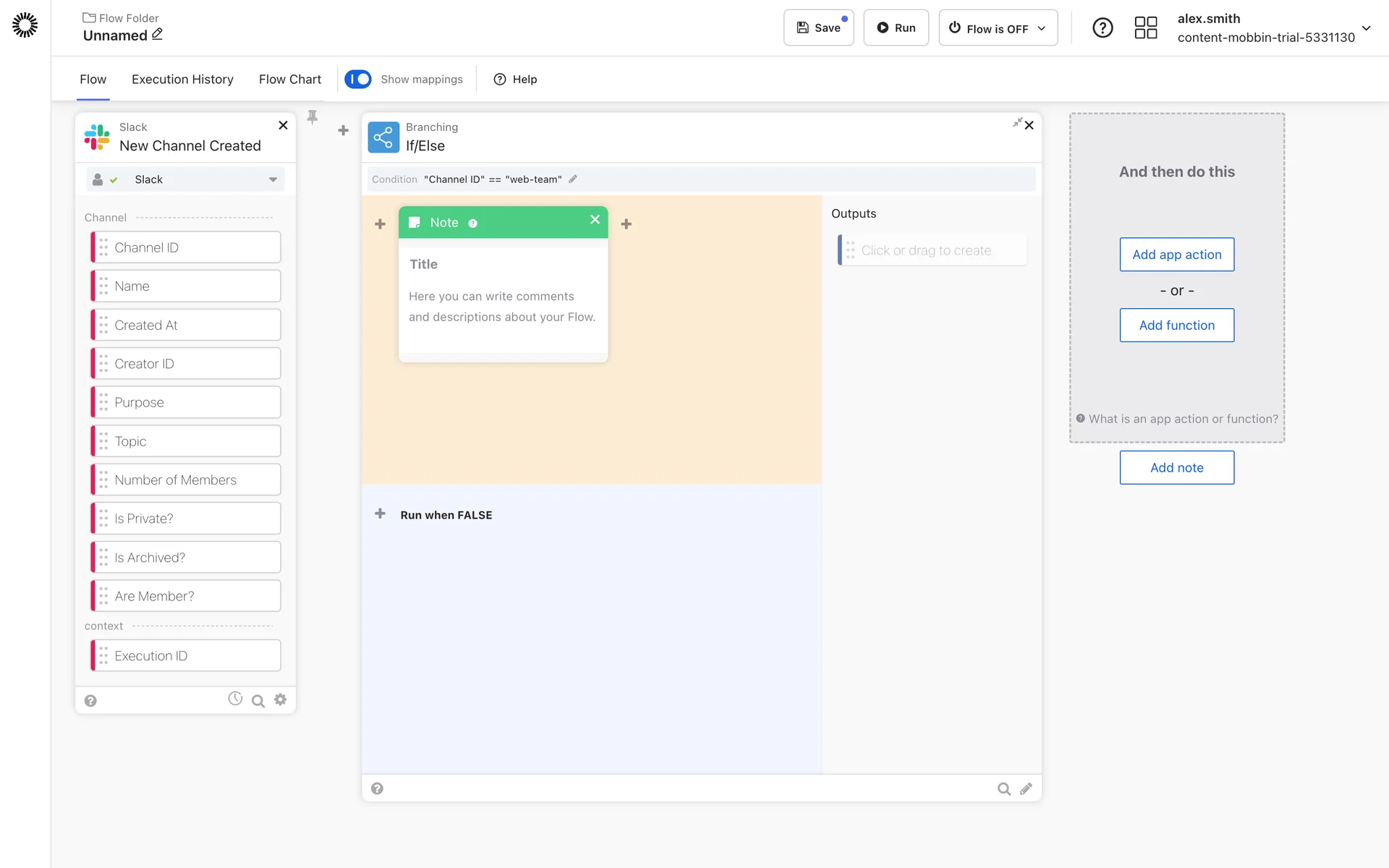Collapse the If/Else branching card
The width and height of the screenshot is (1389, 868).
pyautogui.click(x=1017, y=123)
